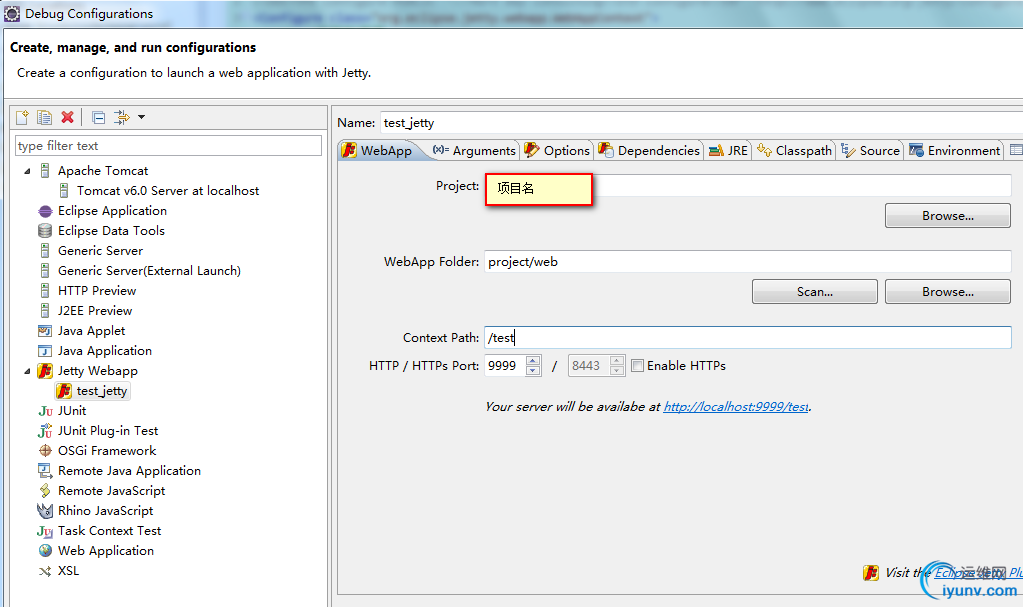Click the Name field containing test_jetty
Screen dimensions: 1023x607
701,123
